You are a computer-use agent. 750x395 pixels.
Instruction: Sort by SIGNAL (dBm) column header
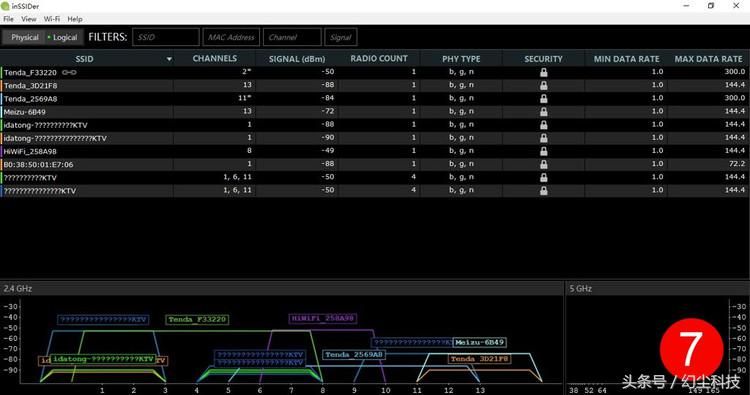click(297, 59)
